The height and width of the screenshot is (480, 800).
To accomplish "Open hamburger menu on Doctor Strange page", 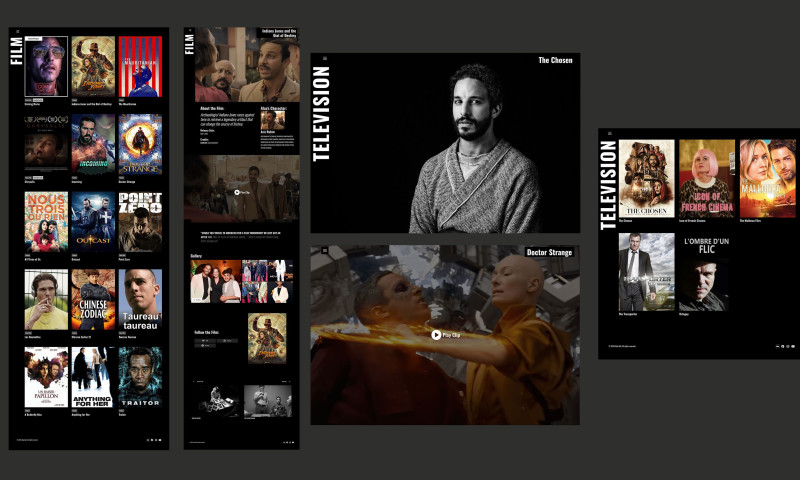I will tap(325, 250).
